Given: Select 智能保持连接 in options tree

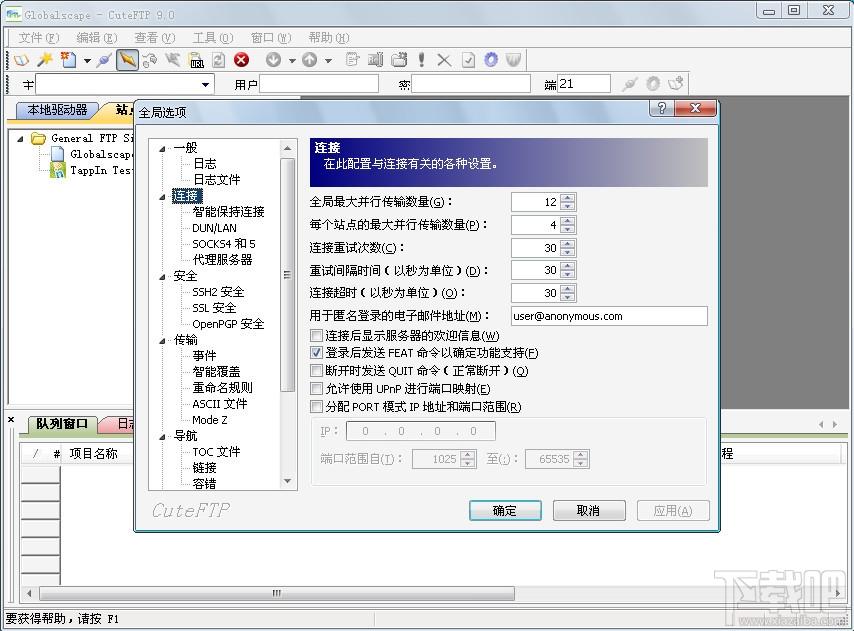Looking at the screenshot, I should (228, 212).
